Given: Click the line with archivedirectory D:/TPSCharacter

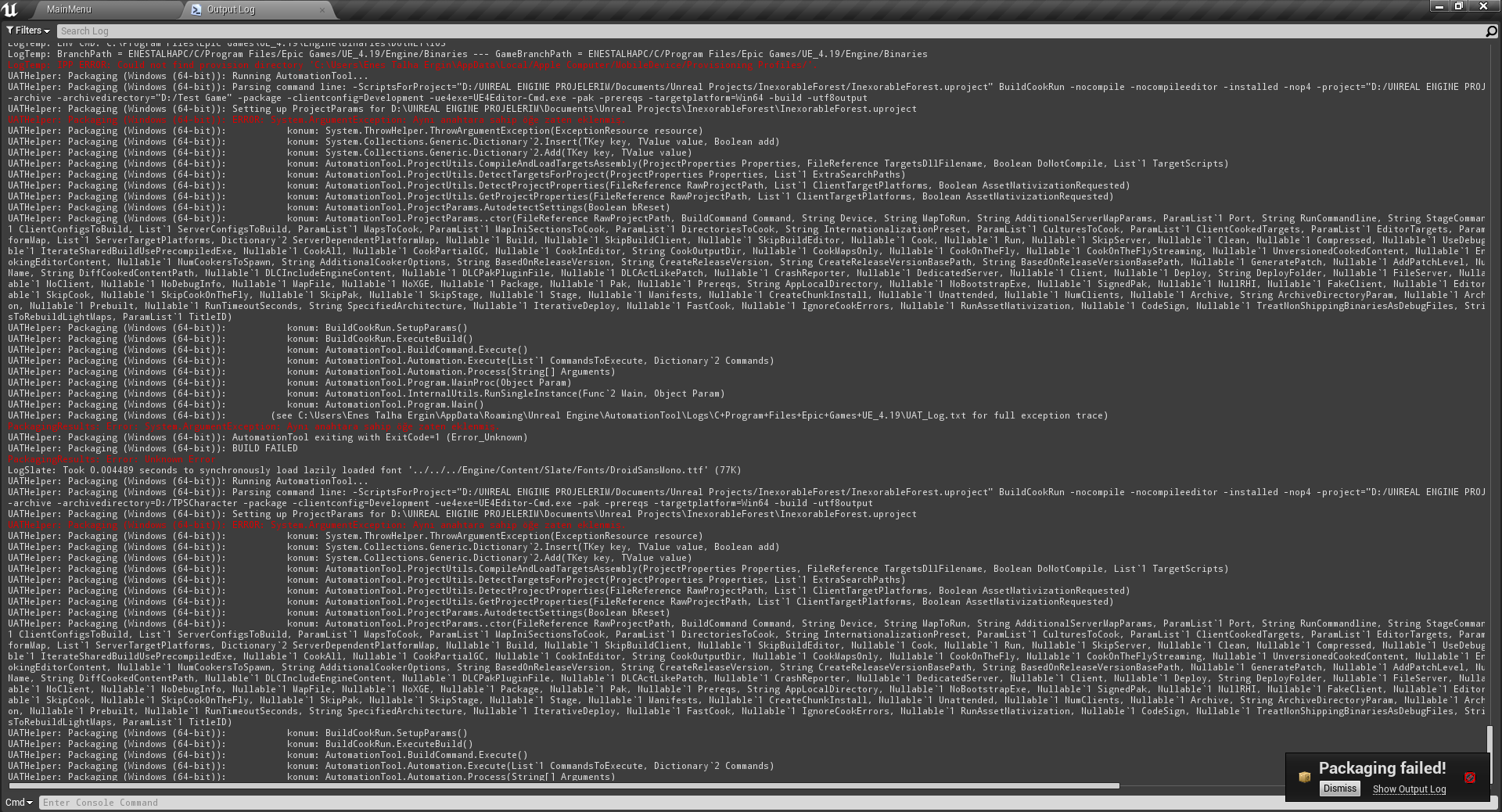Looking at the screenshot, I should pyautogui.click(x=440, y=503).
